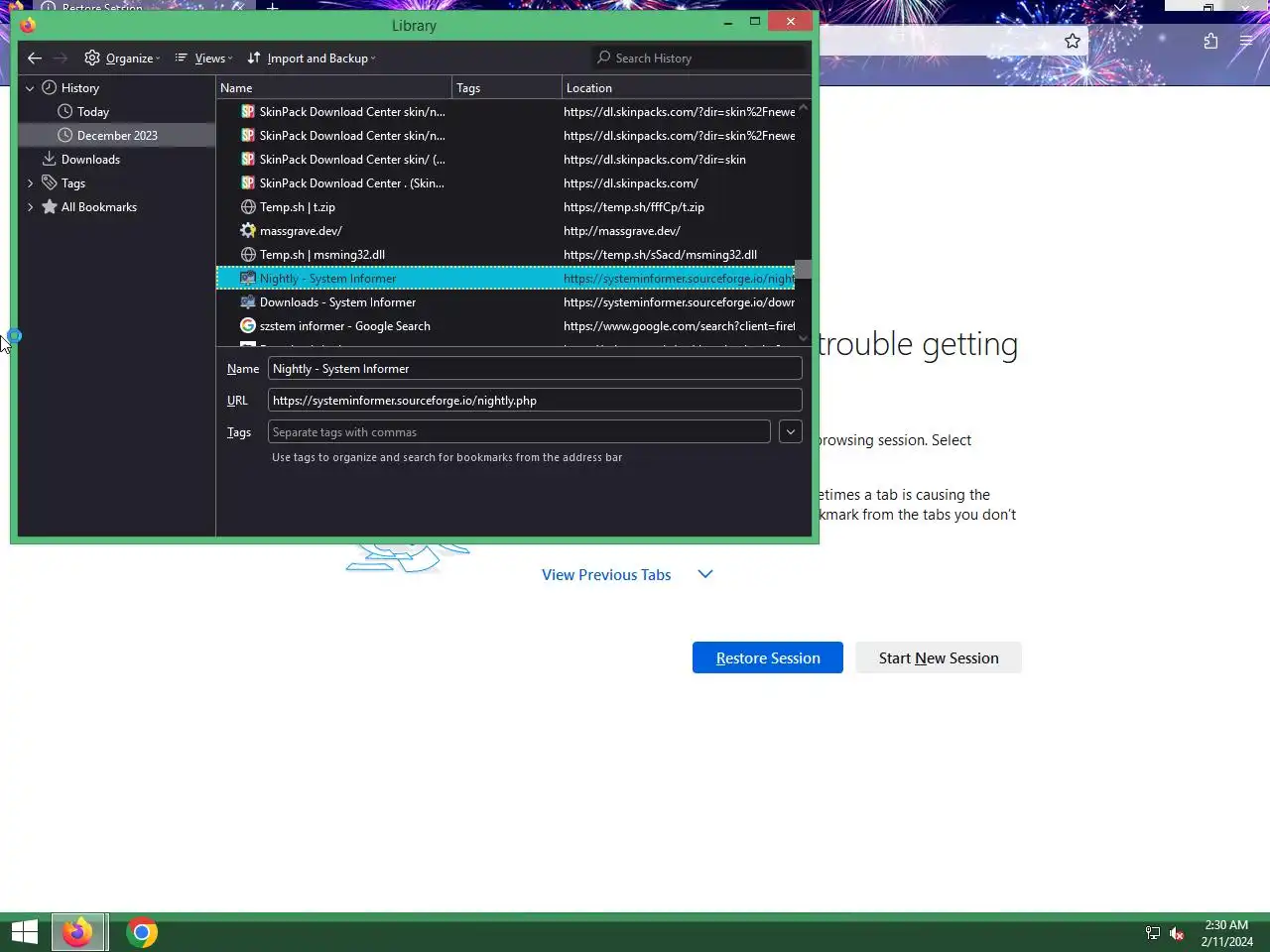This screenshot has height=952, width=1270.
Task: Click the Google favicon of szstem informer
Action: [248, 326]
